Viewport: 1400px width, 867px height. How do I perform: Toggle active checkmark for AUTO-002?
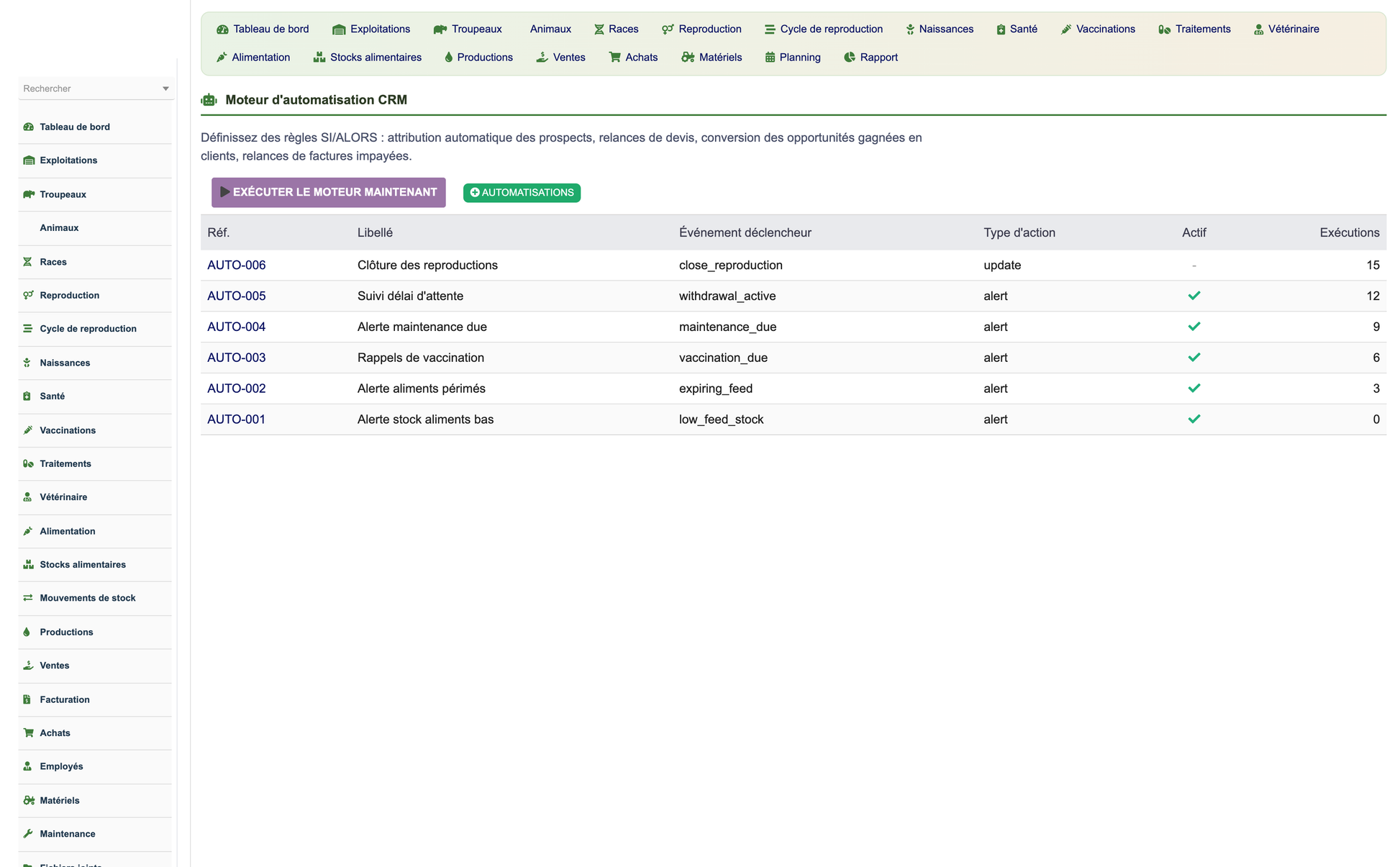click(x=1194, y=389)
